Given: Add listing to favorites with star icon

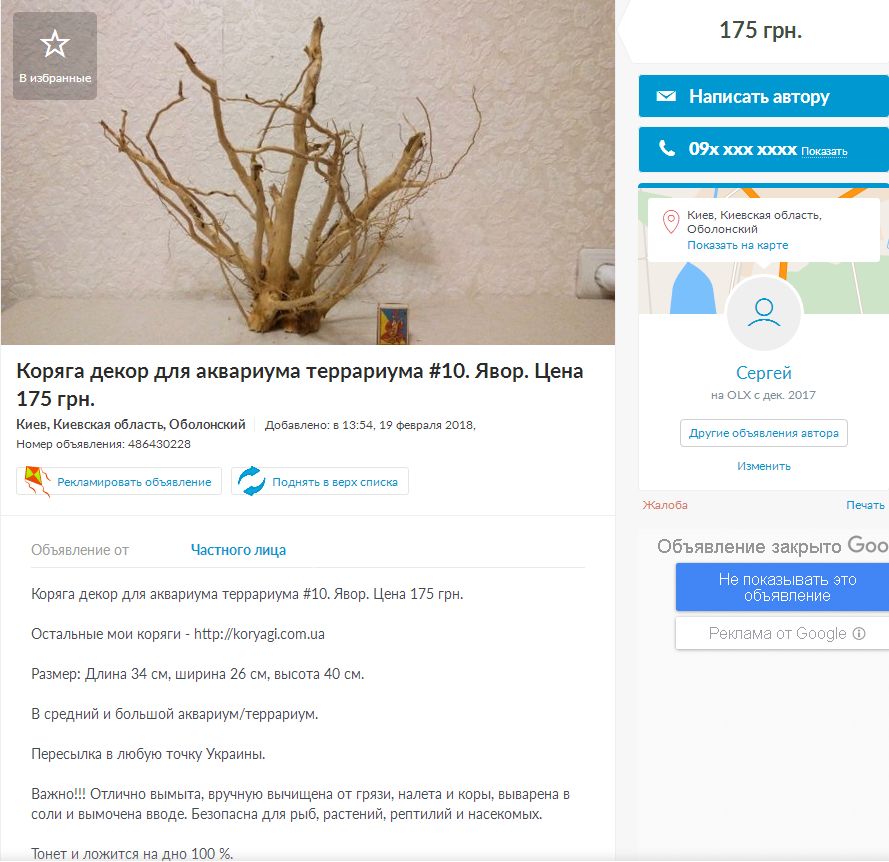Looking at the screenshot, I should point(55,56).
